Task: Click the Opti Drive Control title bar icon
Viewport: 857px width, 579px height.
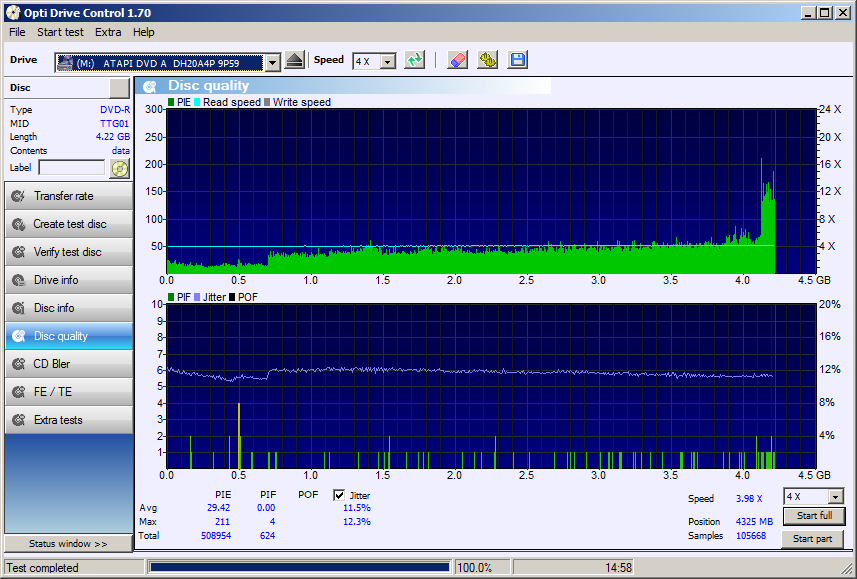Action: [13, 13]
